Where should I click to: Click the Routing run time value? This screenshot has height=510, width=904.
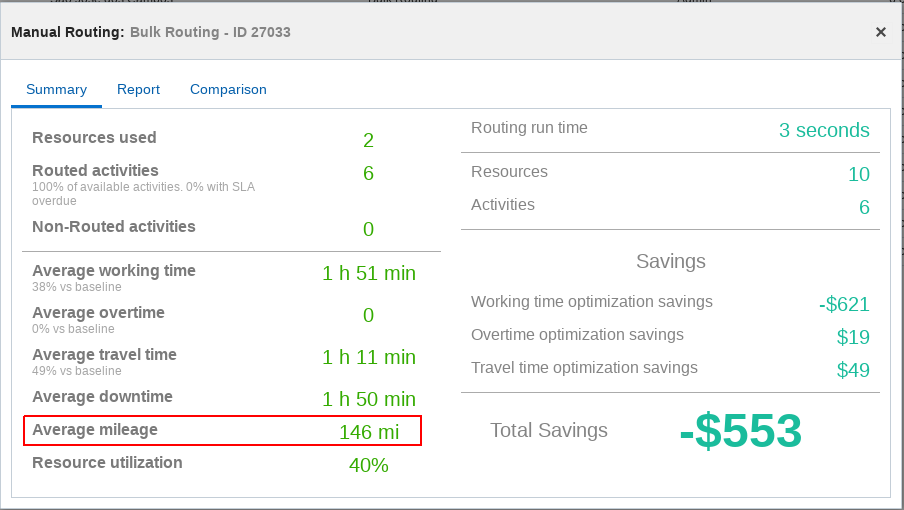pyautogui.click(x=824, y=130)
